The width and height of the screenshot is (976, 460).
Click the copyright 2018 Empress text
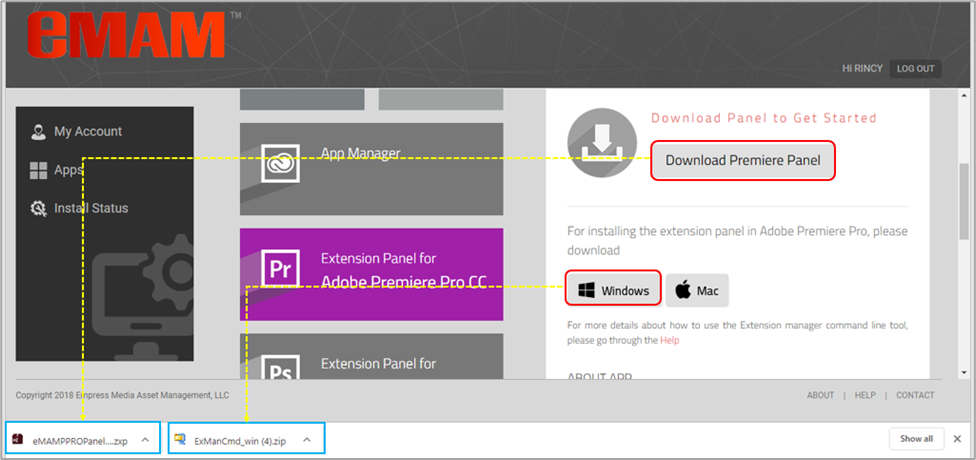click(x=122, y=395)
